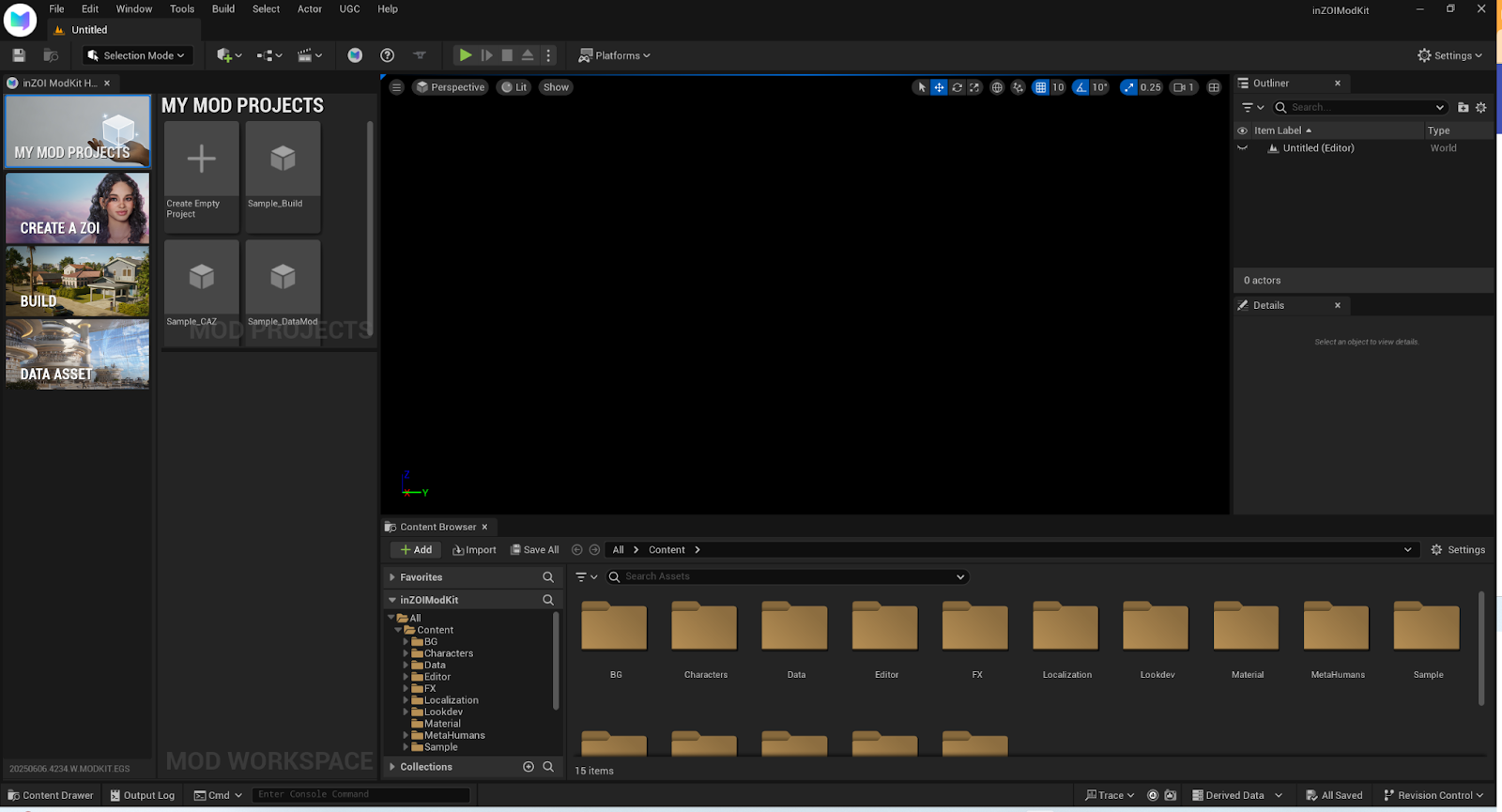Click the Search Assets field
This screenshot has height=812, width=1502.
tap(789, 576)
